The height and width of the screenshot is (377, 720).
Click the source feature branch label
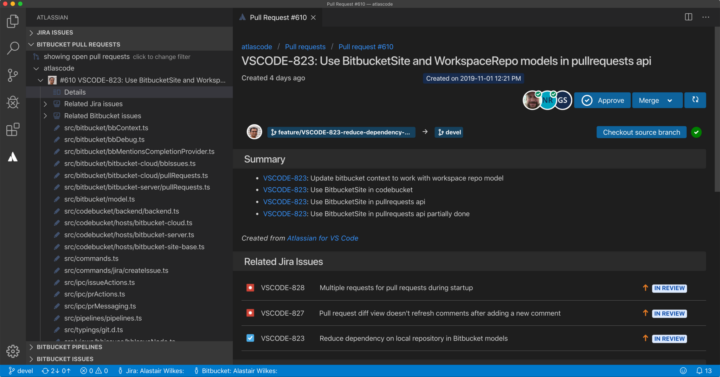[341, 132]
